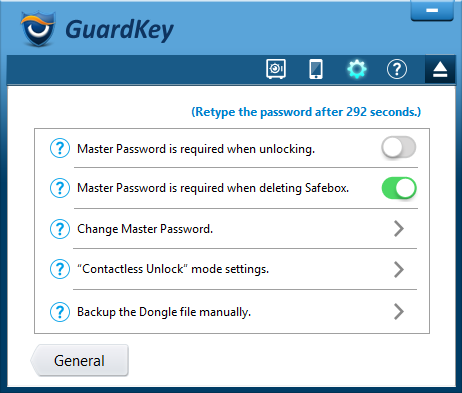
Task: Open the "Change Master Password." row text
Action: point(145,229)
